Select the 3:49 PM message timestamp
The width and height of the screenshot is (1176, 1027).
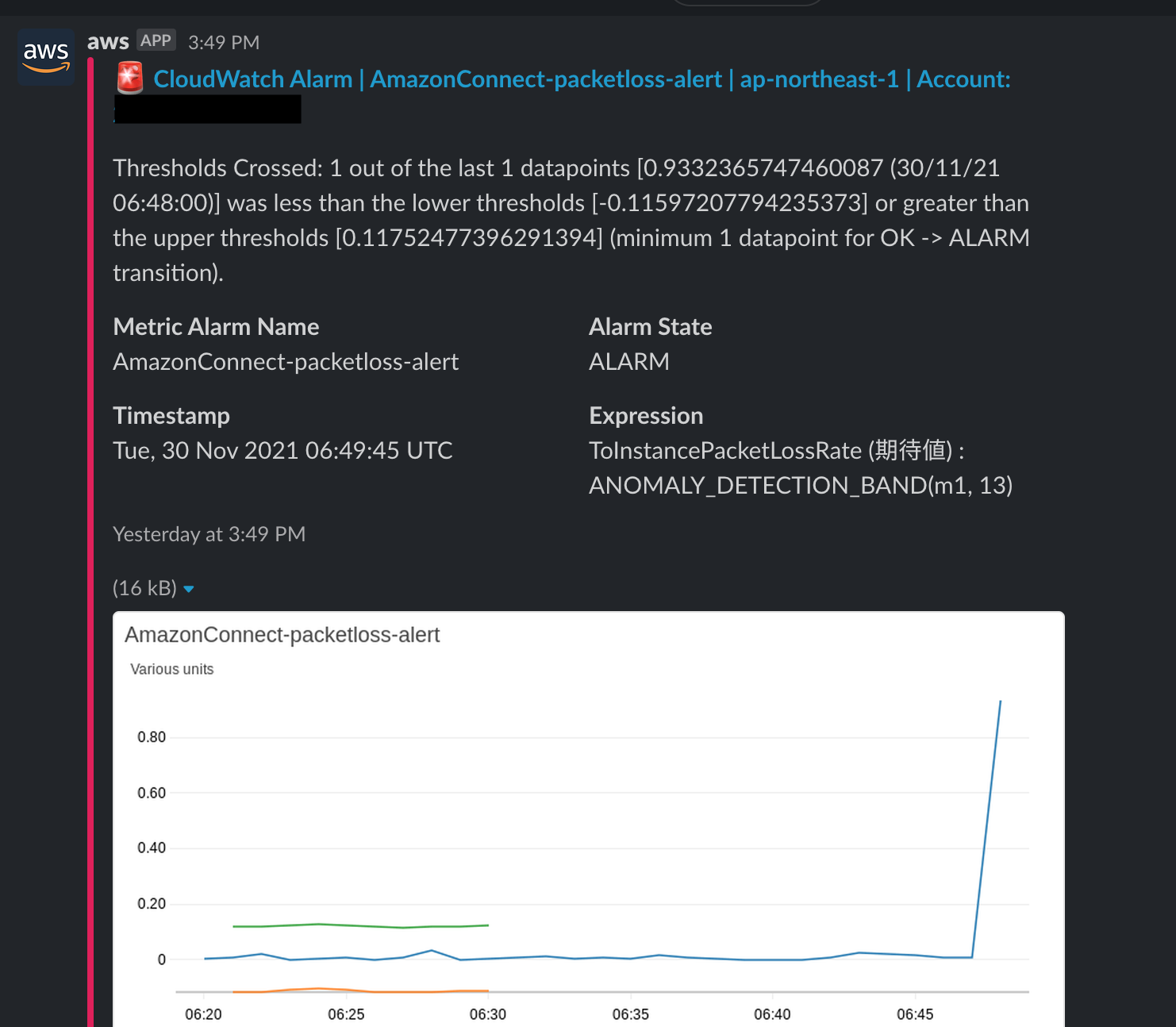coord(223,41)
